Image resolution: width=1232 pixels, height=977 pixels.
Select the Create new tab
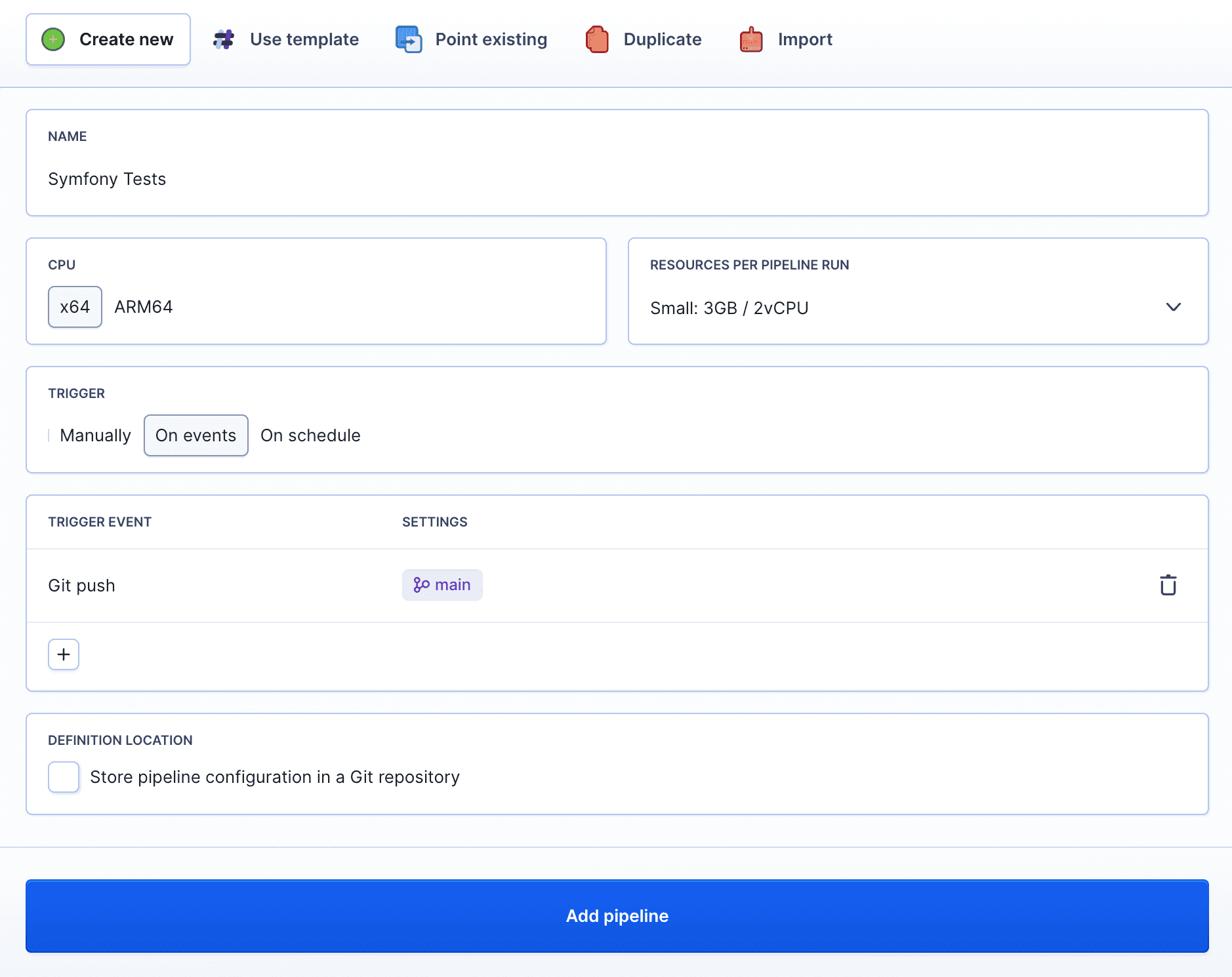pyautogui.click(x=108, y=39)
